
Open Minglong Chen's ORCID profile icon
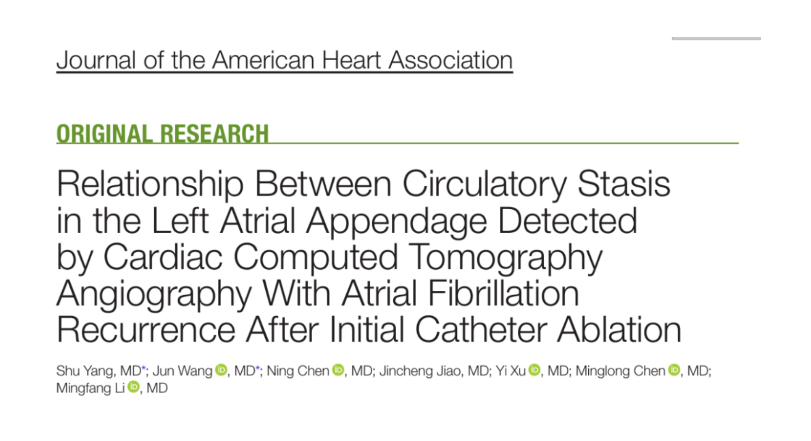tap(674, 371)
